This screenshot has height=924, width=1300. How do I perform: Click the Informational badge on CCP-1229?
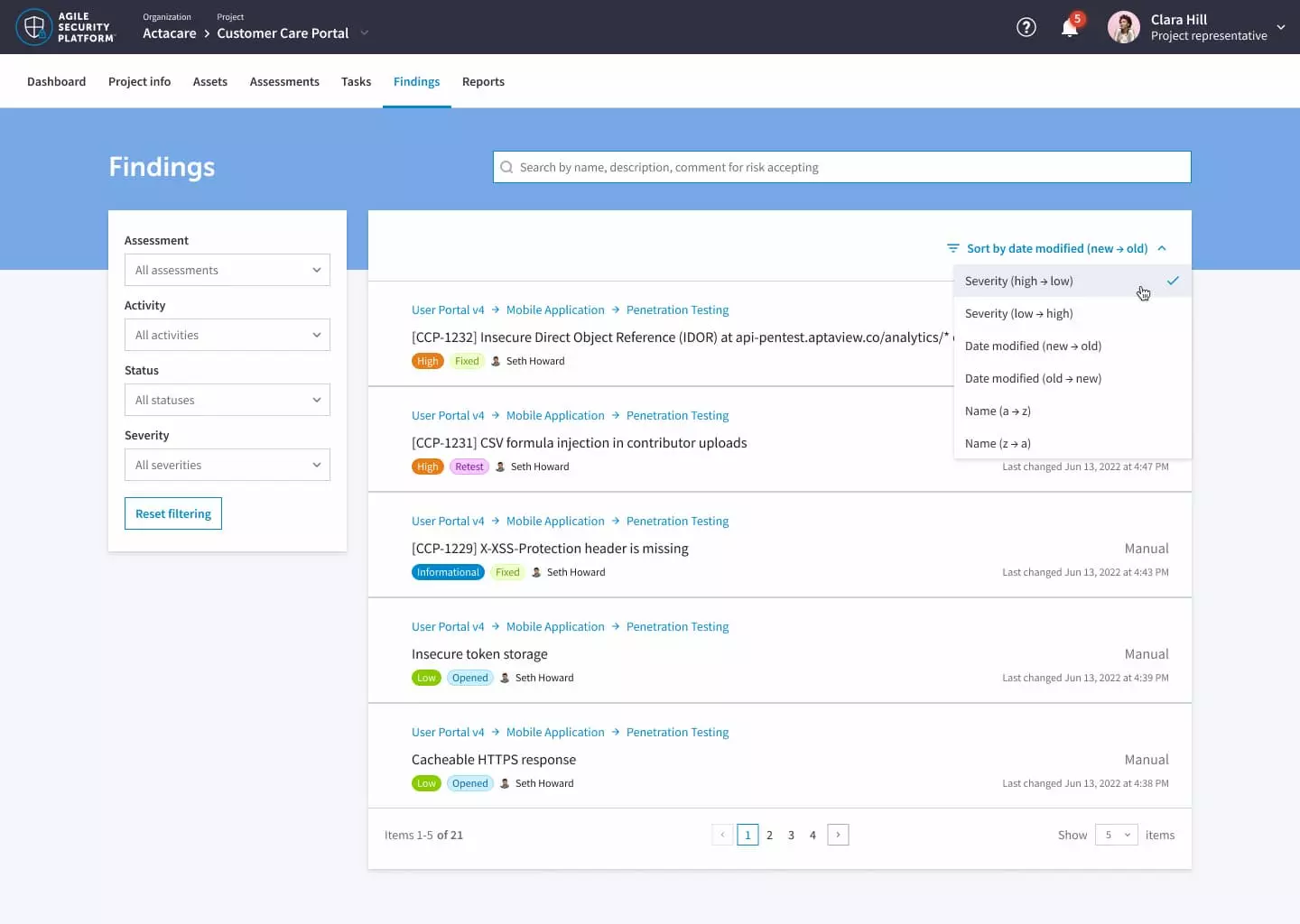tap(448, 572)
